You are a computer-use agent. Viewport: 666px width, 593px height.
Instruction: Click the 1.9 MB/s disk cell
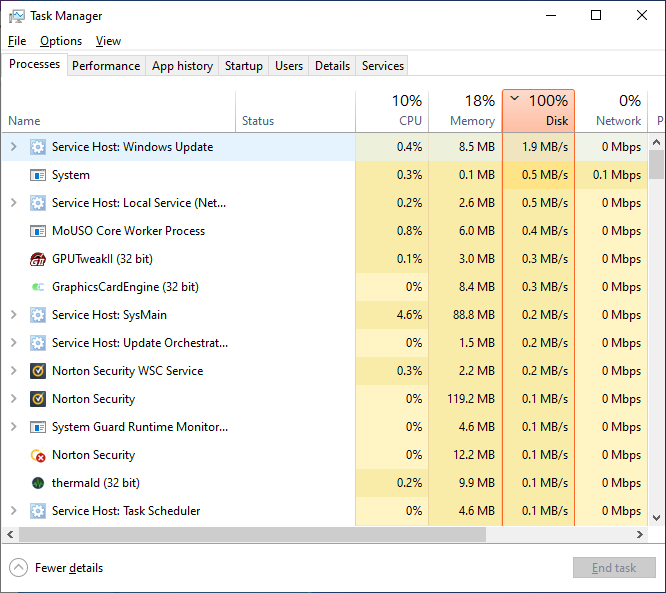pos(539,147)
